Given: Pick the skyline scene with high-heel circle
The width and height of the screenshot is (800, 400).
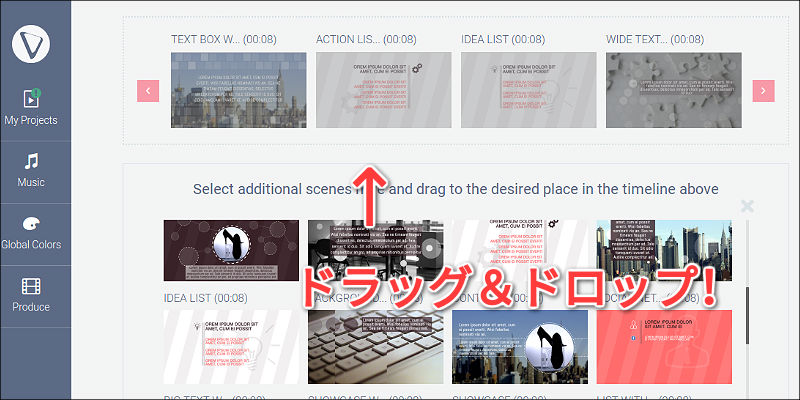Looking at the screenshot, I should click(x=520, y=347).
